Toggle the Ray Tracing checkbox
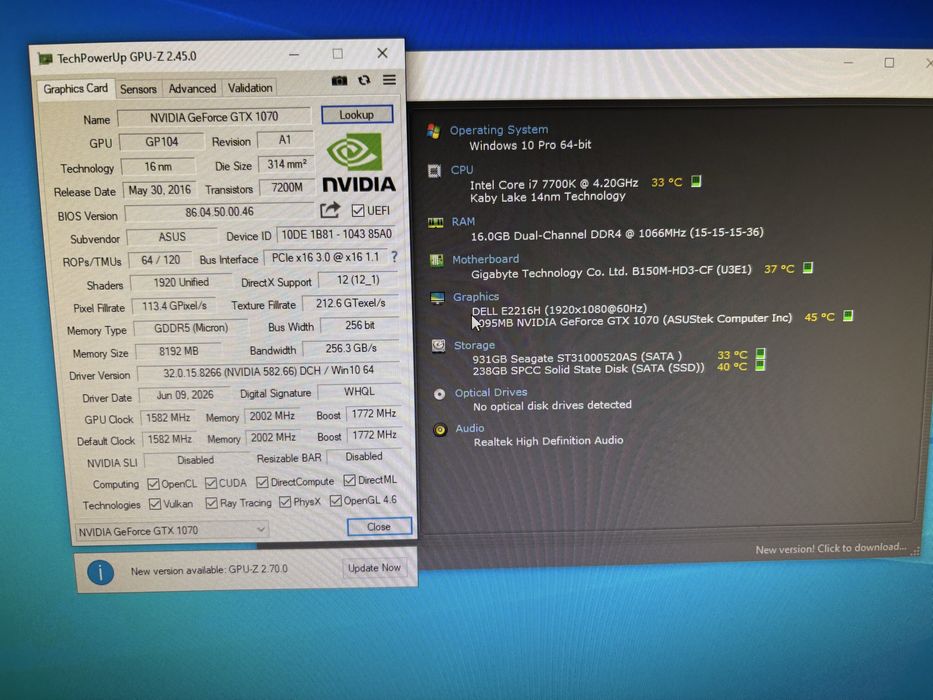This screenshot has width=933, height=700. [211, 503]
